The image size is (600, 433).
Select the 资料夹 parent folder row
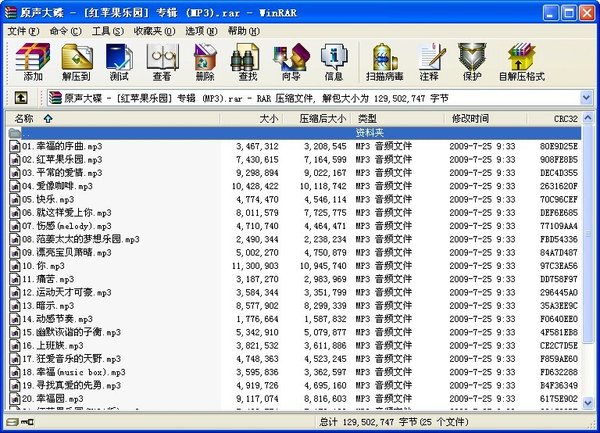pos(294,133)
